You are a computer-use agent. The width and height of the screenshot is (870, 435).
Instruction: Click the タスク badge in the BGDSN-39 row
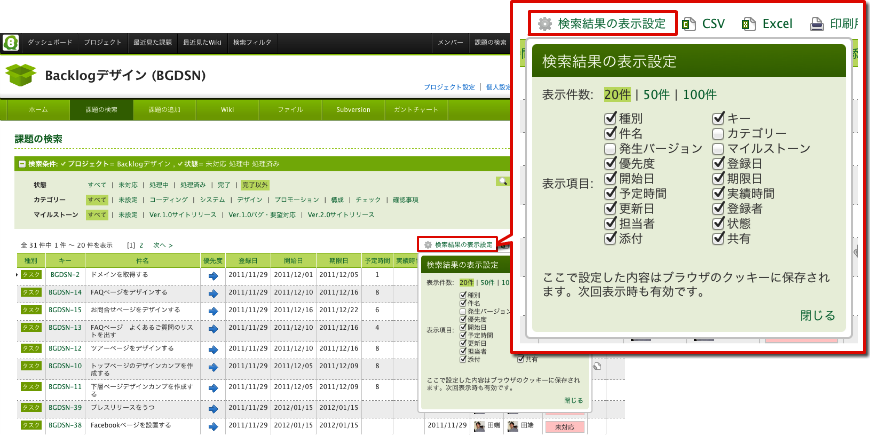(x=31, y=408)
